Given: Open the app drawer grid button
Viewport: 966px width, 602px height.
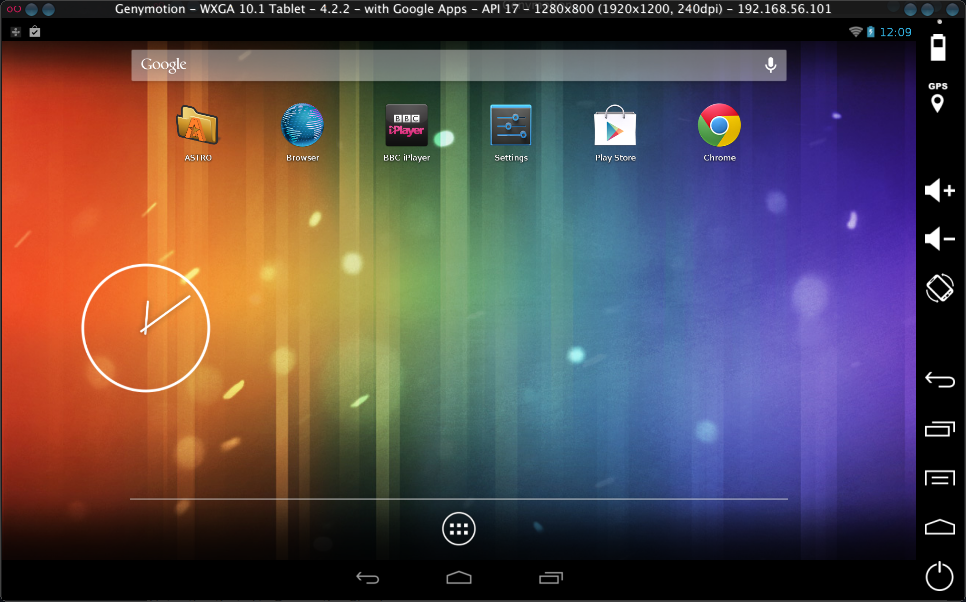Looking at the screenshot, I should click(459, 530).
